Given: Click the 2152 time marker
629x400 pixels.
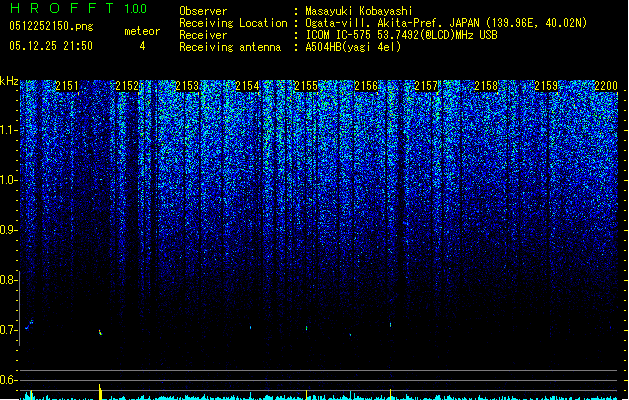Looking at the screenshot, I should (x=127, y=86).
